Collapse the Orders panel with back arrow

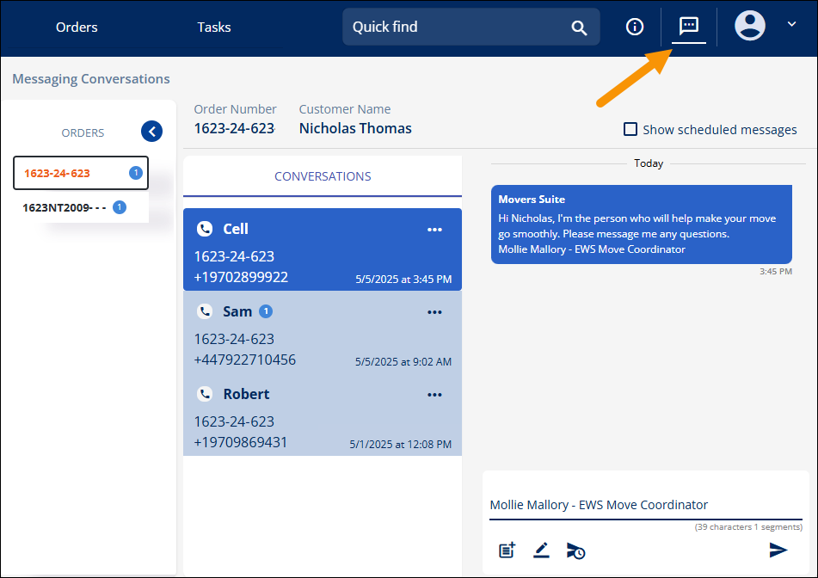pos(152,131)
